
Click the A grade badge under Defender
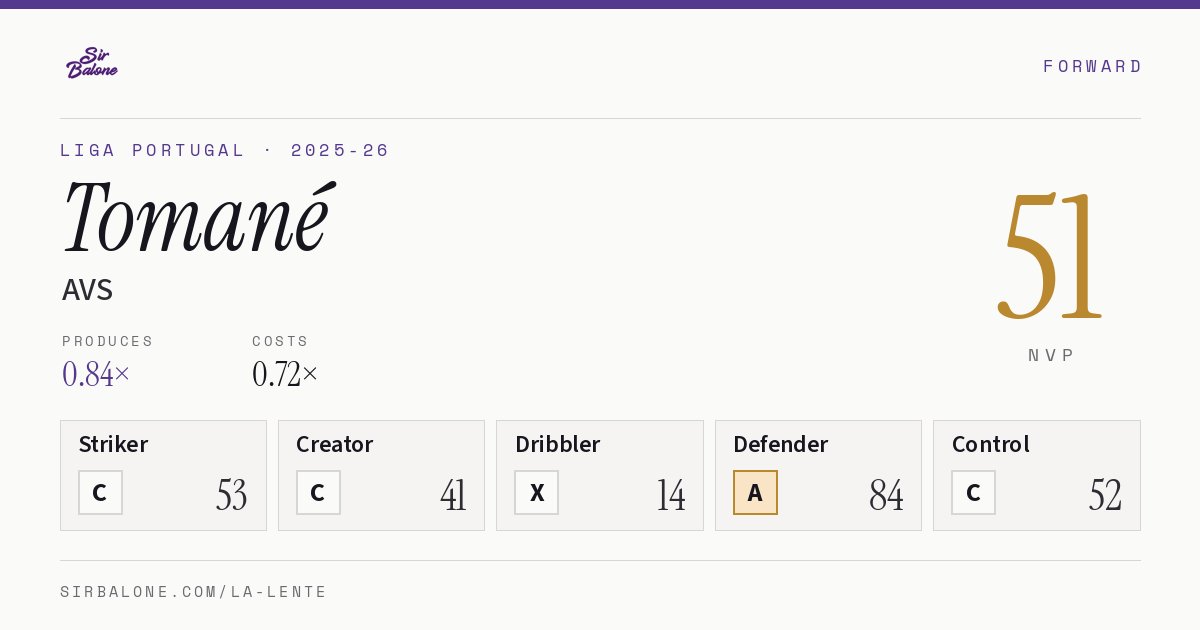point(755,492)
